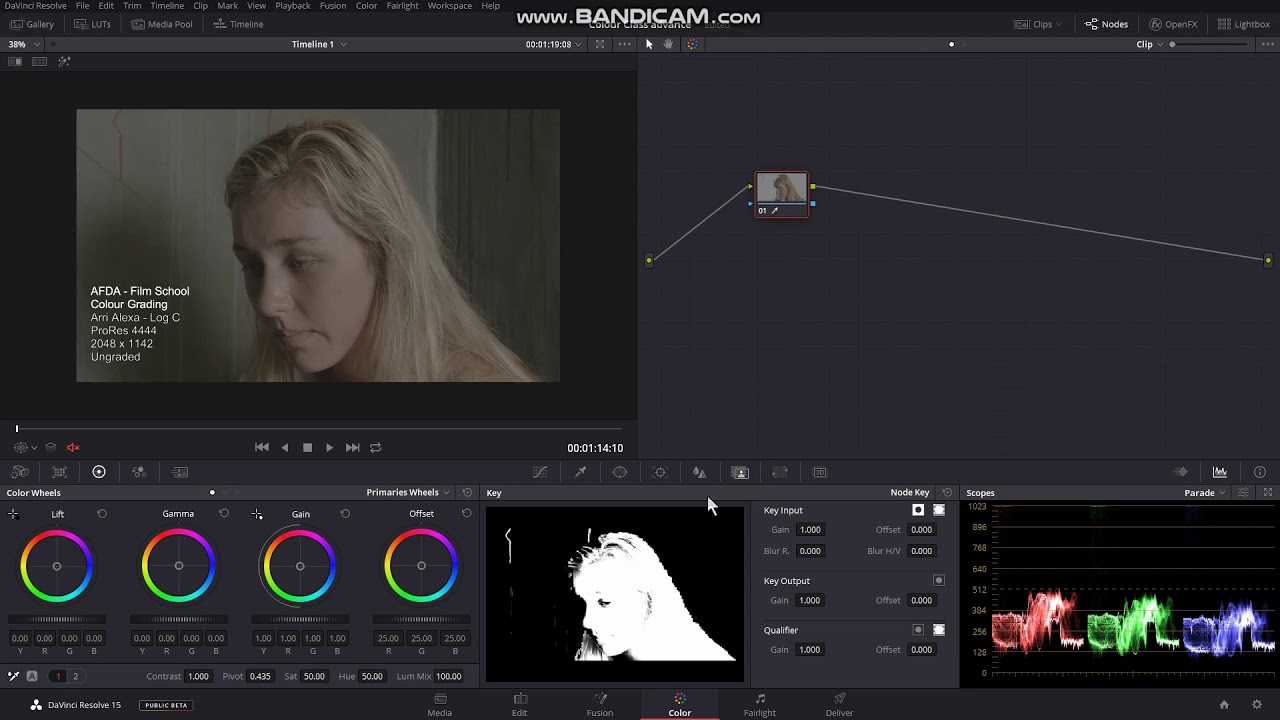
Task: Open the Primaries Wheels mode dropdown
Action: (x=408, y=492)
